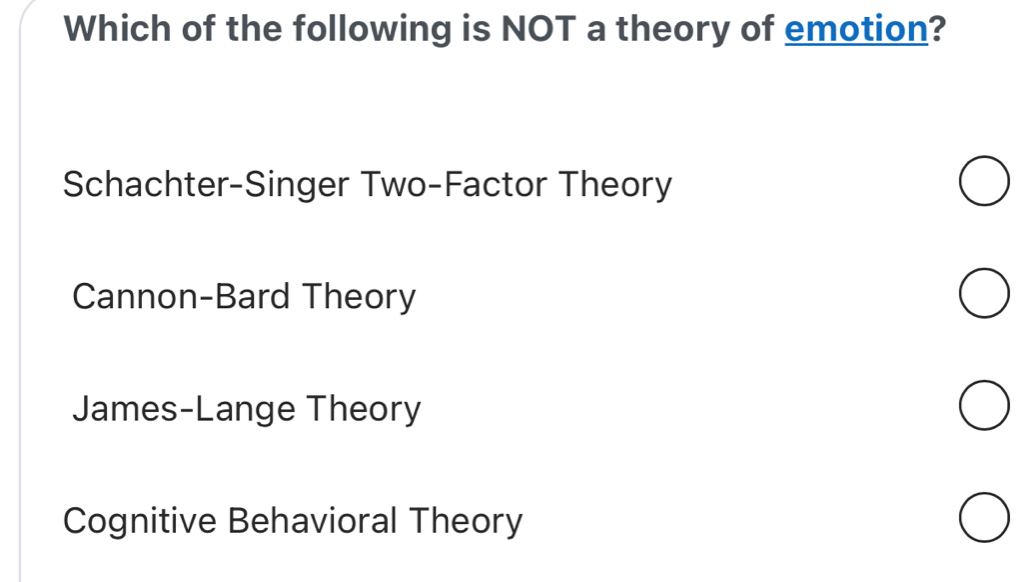
Task: Pick the James-Lange Theory radio button
Action: point(984,406)
